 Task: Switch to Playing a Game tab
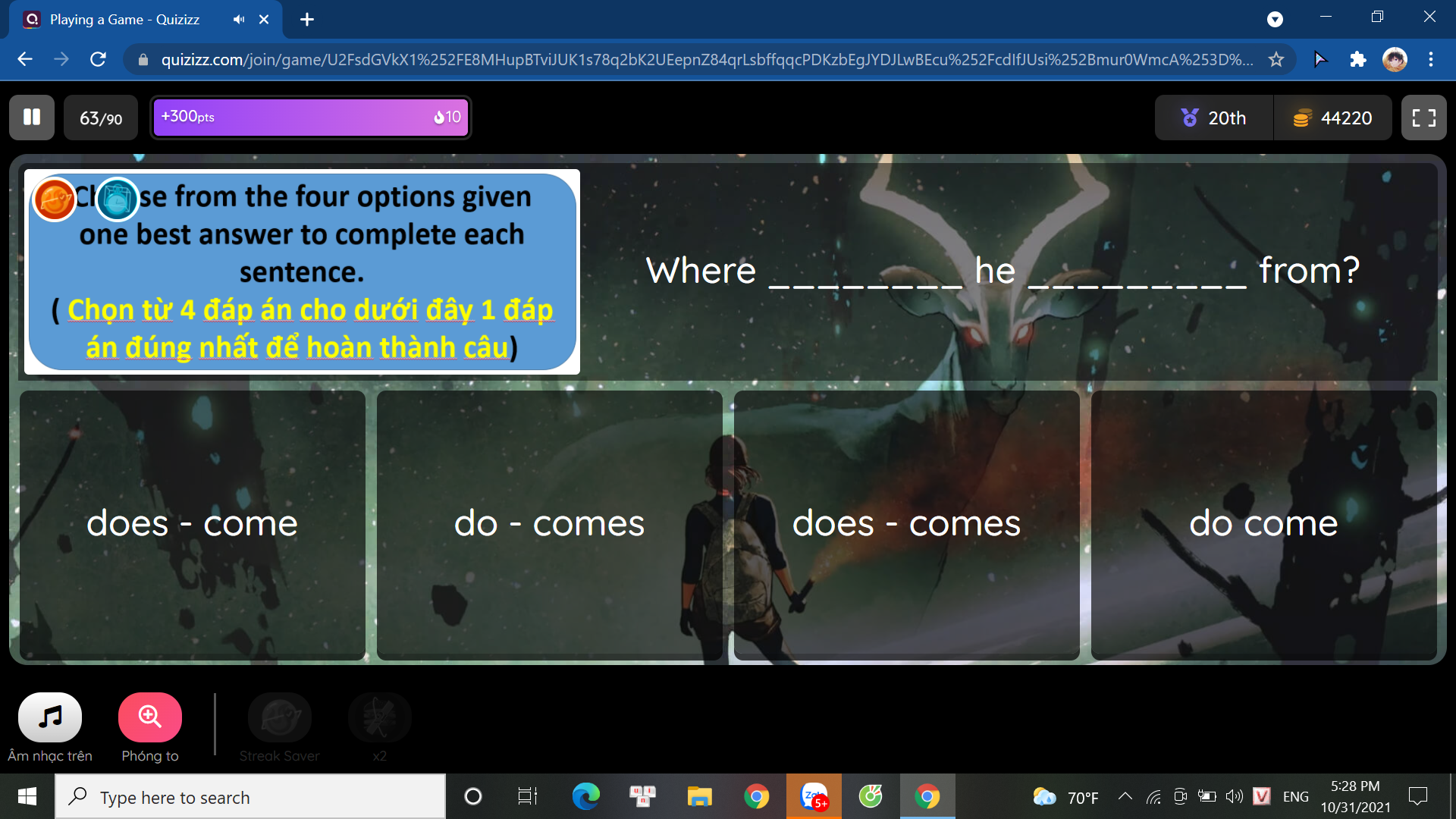tap(125, 20)
